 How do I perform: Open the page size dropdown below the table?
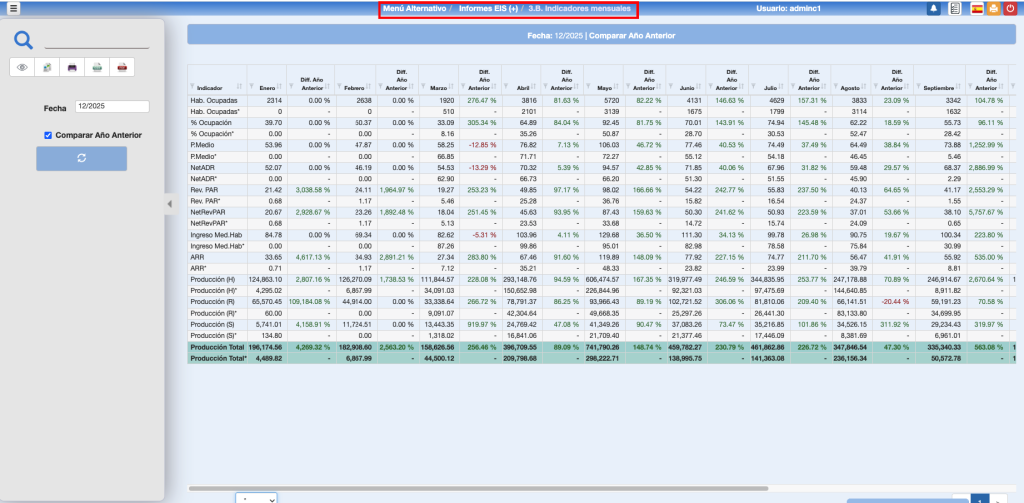click(256, 497)
